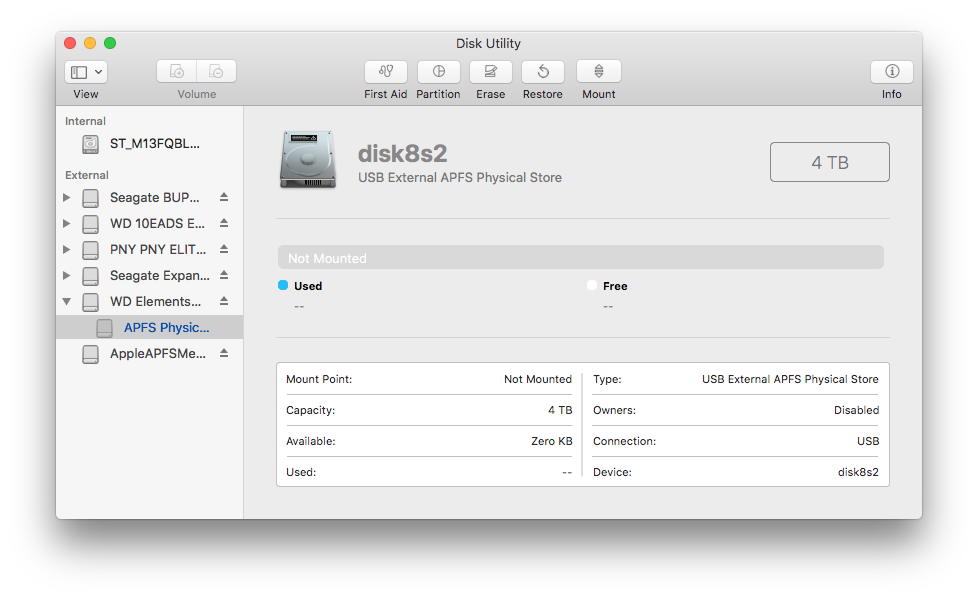Click the Device 'disk8s2' value
This screenshot has width=978, height=599.
coord(858,472)
